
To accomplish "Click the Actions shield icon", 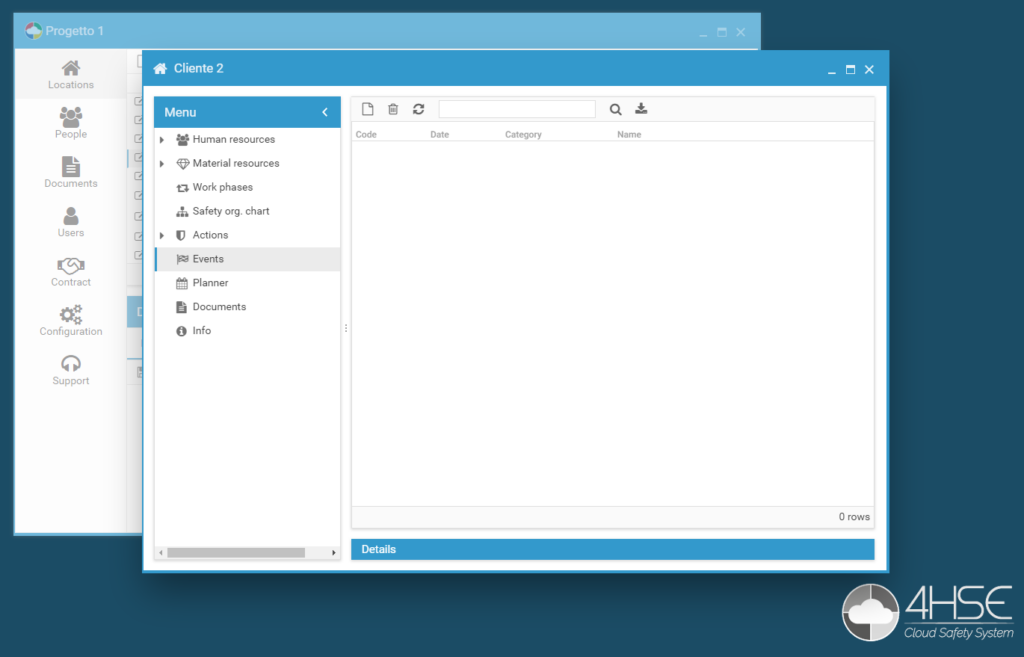I will tap(181, 235).
